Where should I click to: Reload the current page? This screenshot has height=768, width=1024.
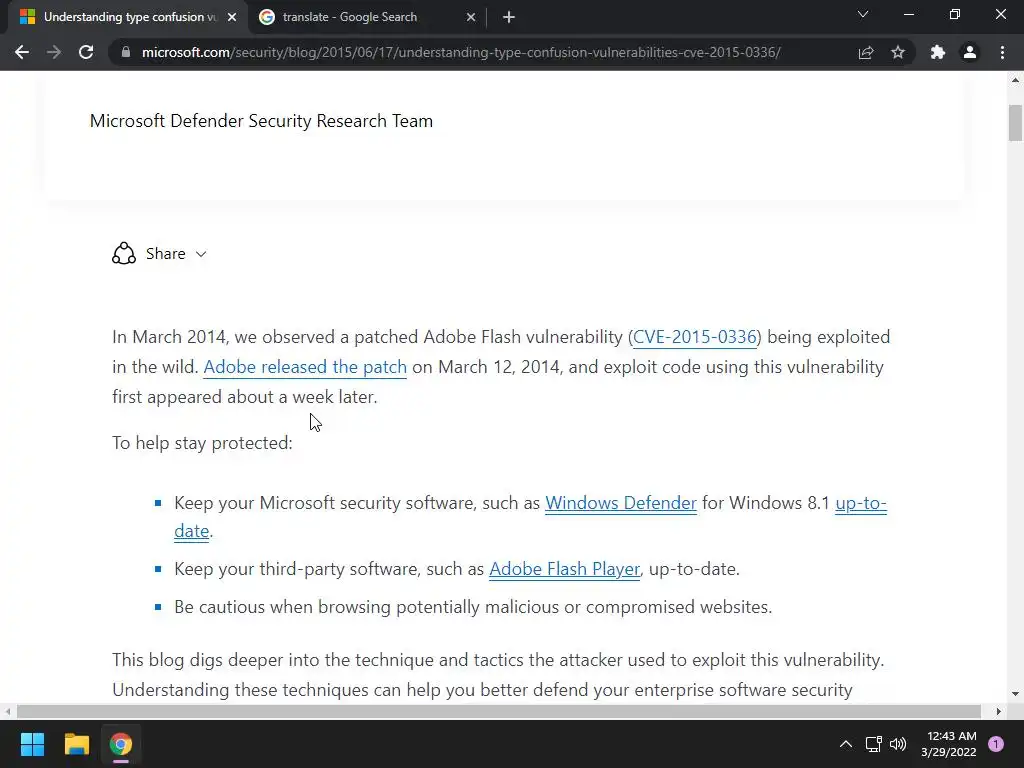click(x=86, y=52)
